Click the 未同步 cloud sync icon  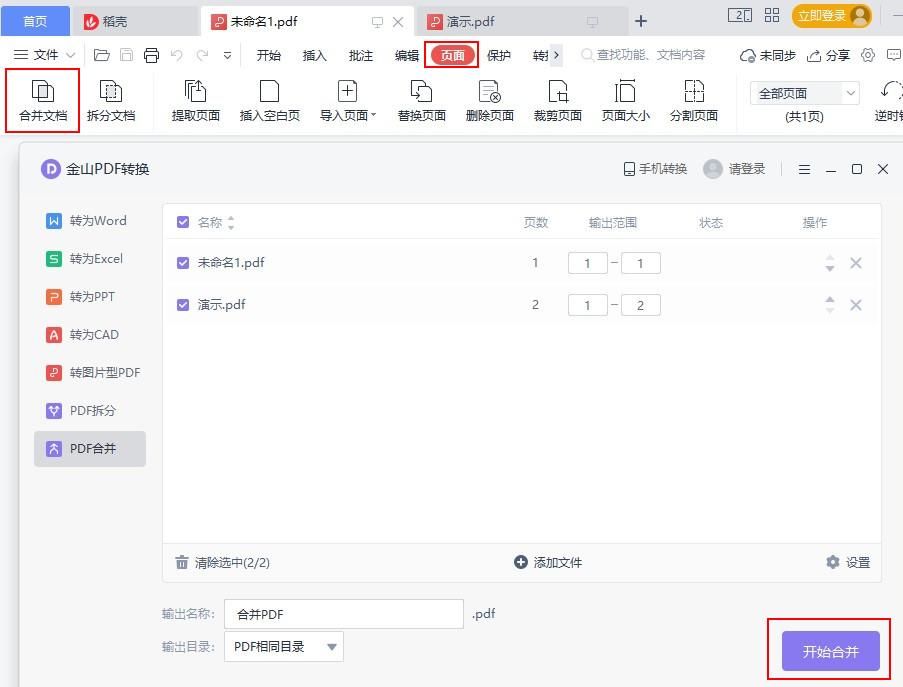point(748,55)
